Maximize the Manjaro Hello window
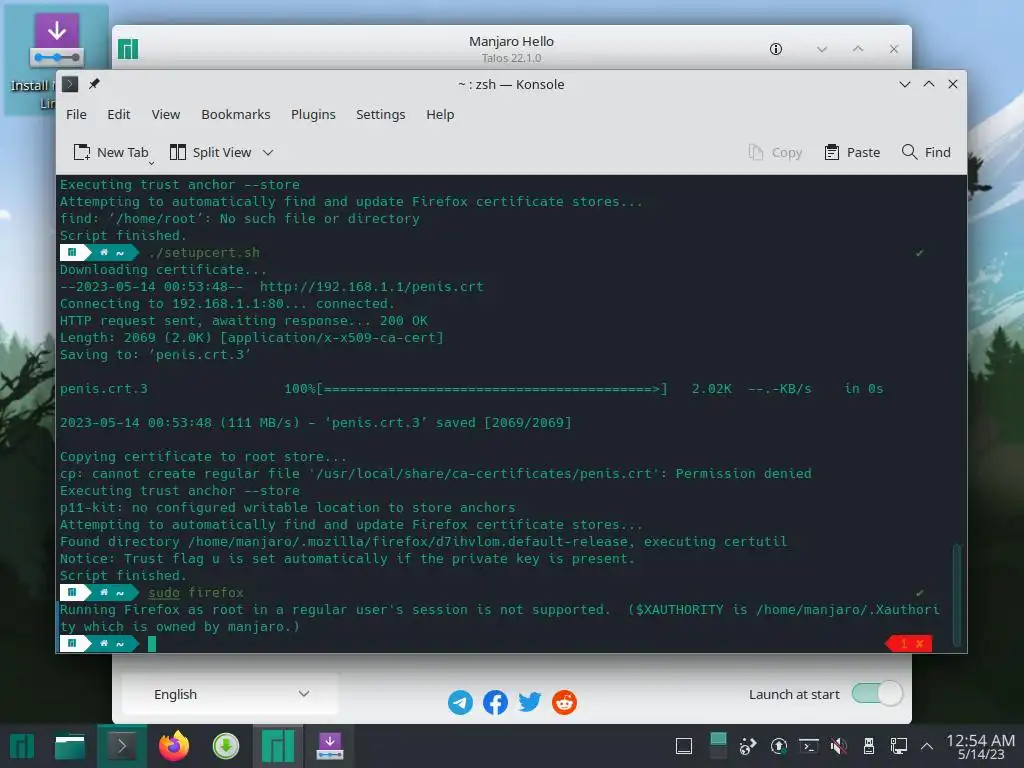Viewport: 1024px width, 768px height. point(858,49)
